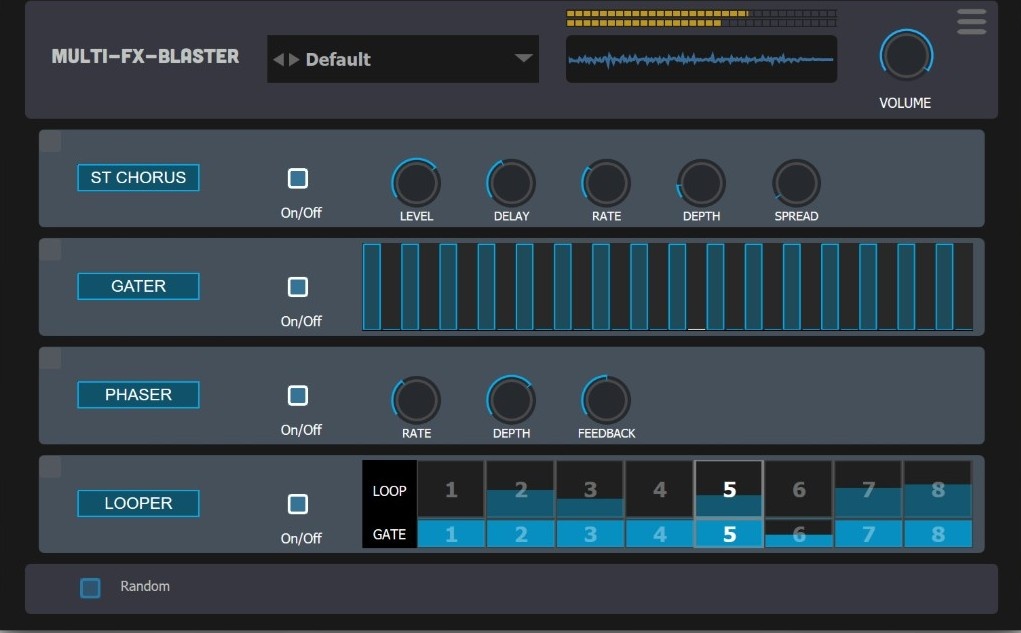Screen dimensions: 1021x633
Task: Click the ST Chorus RATE knob
Action: pos(605,184)
